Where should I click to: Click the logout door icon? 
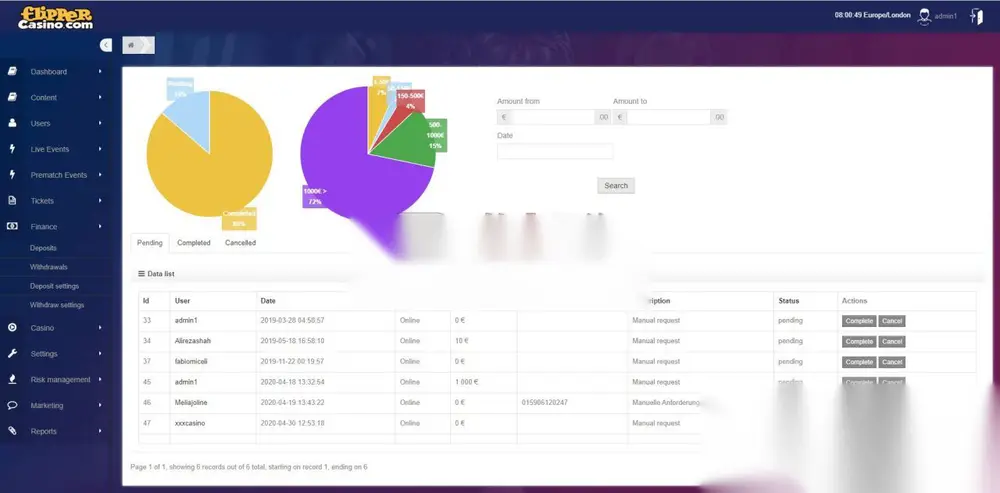(976, 17)
